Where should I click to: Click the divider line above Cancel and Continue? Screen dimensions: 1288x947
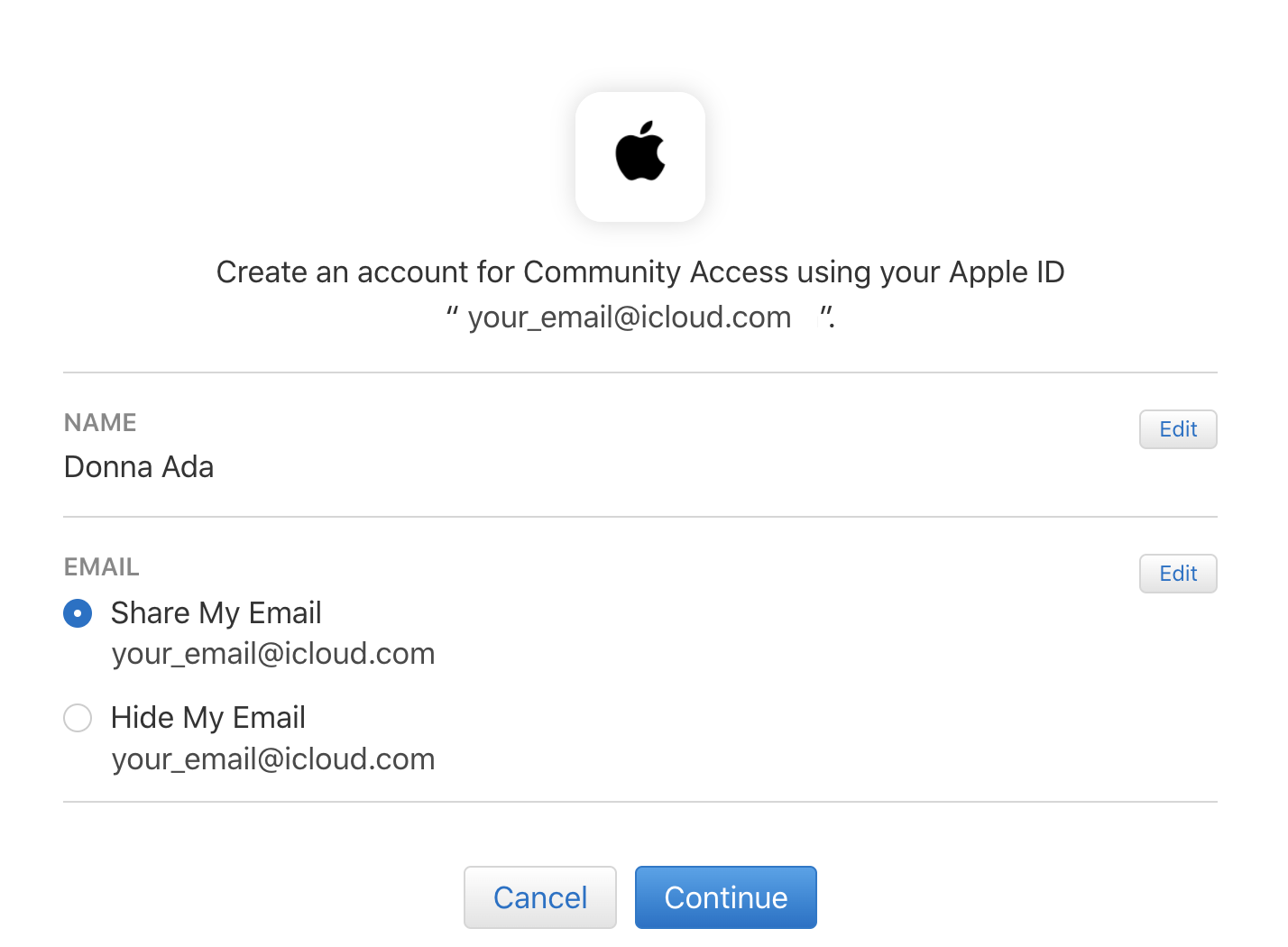tap(640, 802)
